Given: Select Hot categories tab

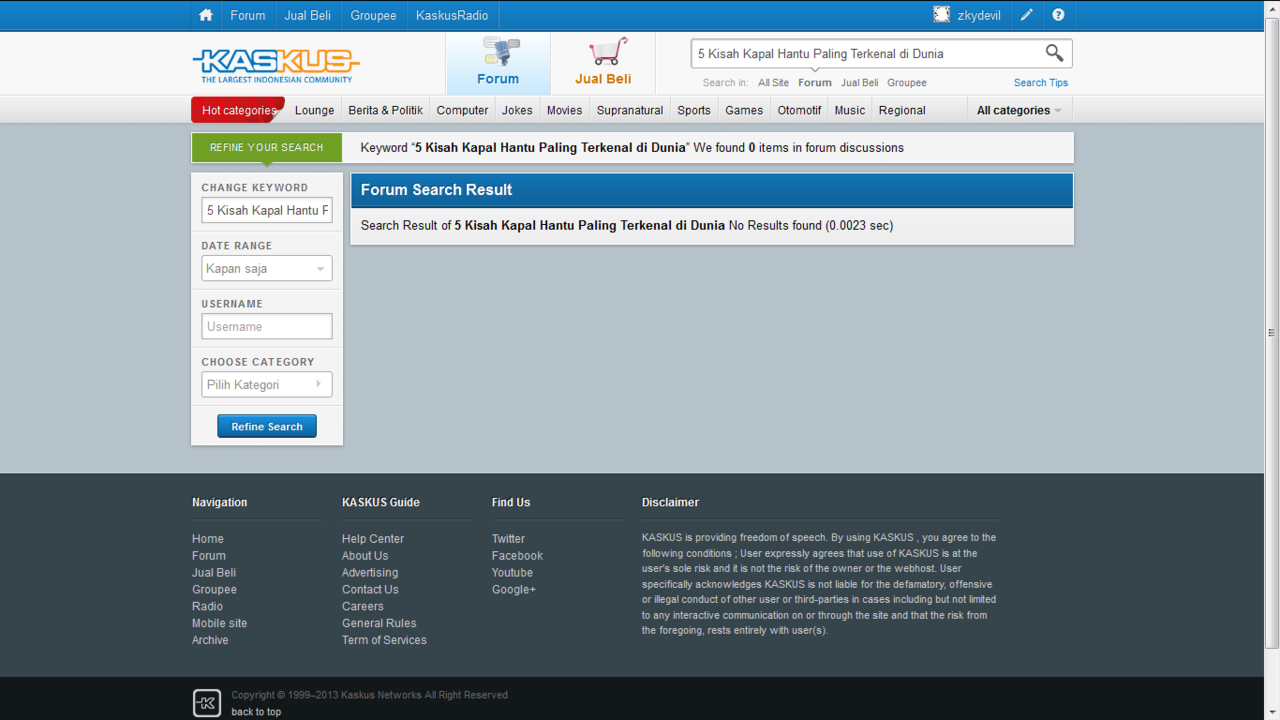Looking at the screenshot, I should (x=238, y=110).
